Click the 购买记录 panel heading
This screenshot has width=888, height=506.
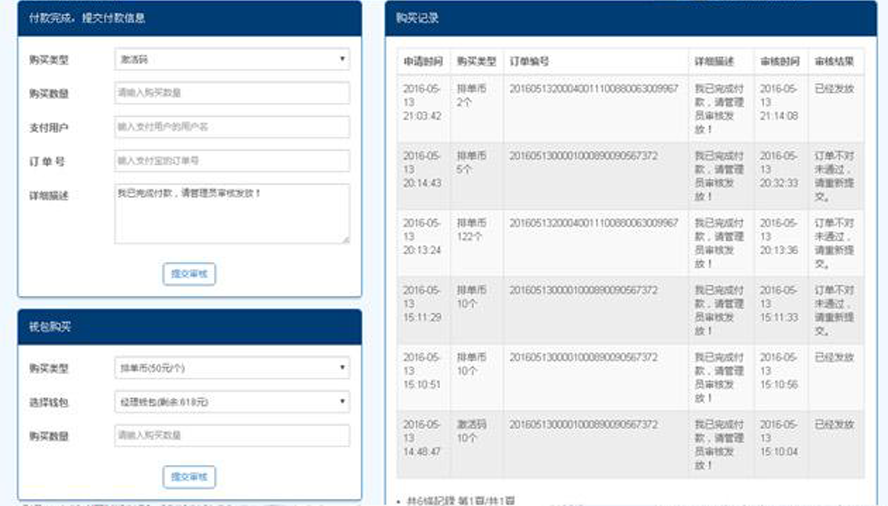tap(417, 18)
